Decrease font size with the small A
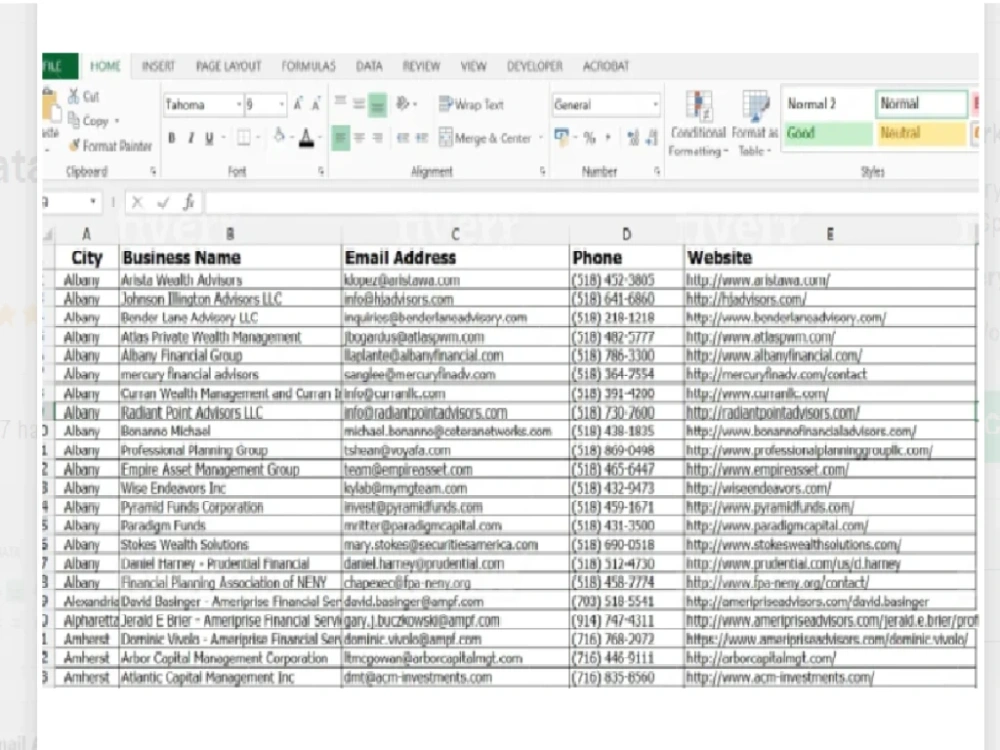Image resolution: width=1000 pixels, height=750 pixels. coord(316,105)
